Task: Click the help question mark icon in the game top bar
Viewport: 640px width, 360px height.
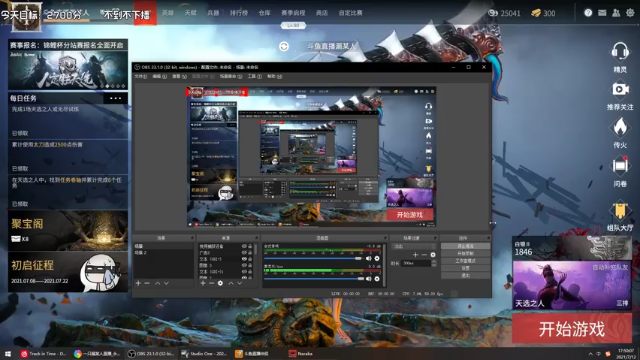Action: click(588, 13)
